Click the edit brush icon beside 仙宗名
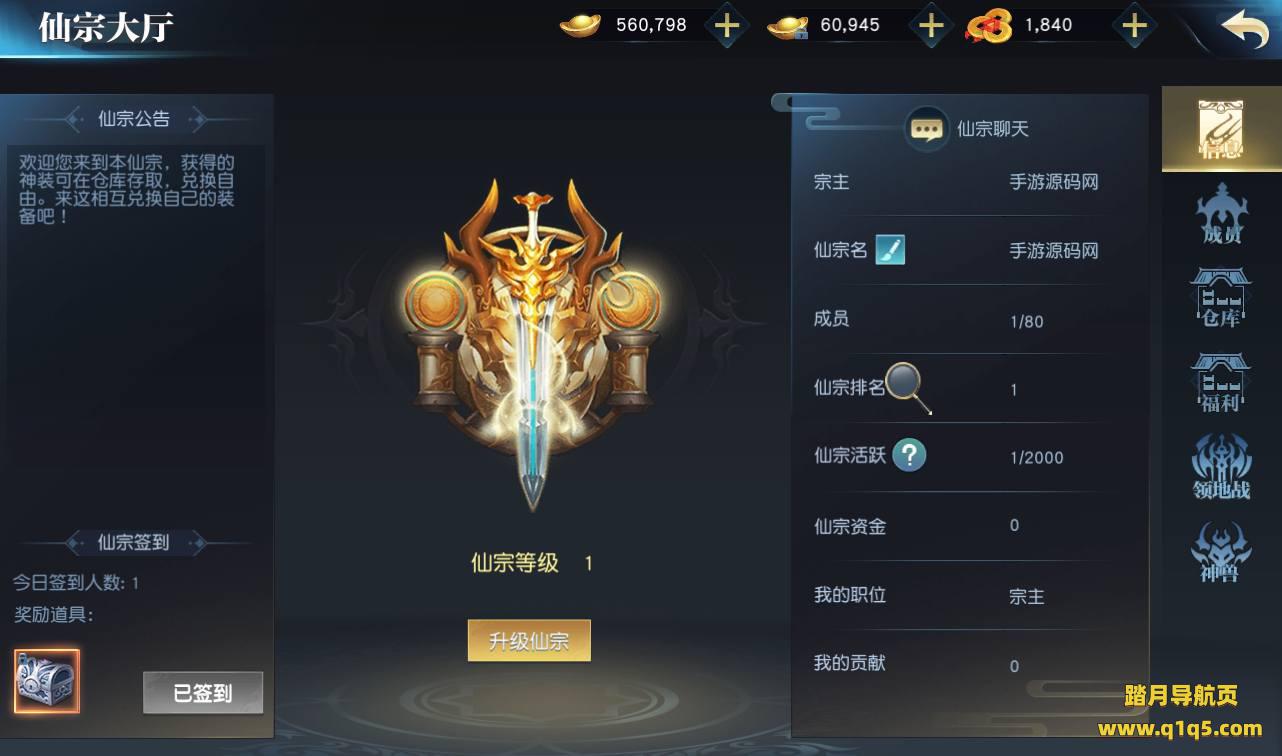 [x=890, y=249]
